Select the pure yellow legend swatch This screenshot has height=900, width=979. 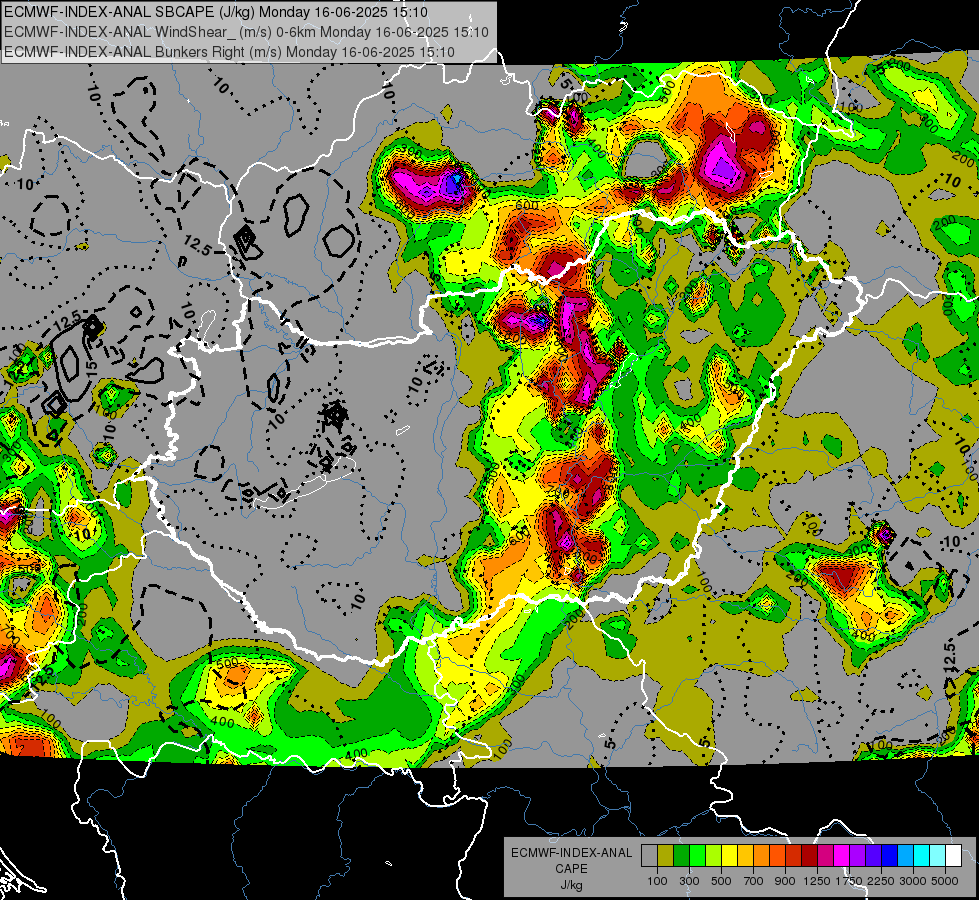coord(730,856)
